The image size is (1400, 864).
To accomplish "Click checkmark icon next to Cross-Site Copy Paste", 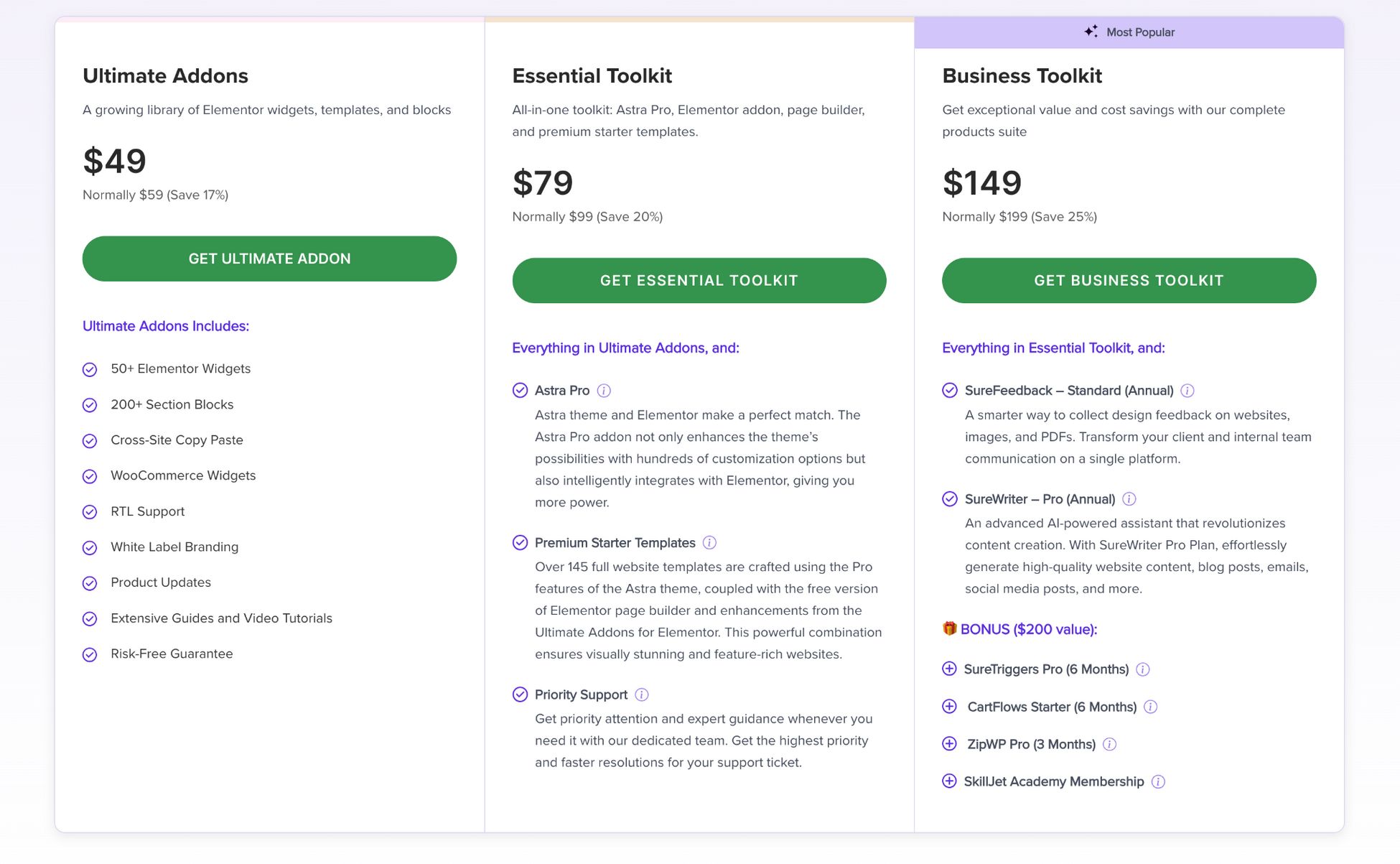I will pos(90,441).
